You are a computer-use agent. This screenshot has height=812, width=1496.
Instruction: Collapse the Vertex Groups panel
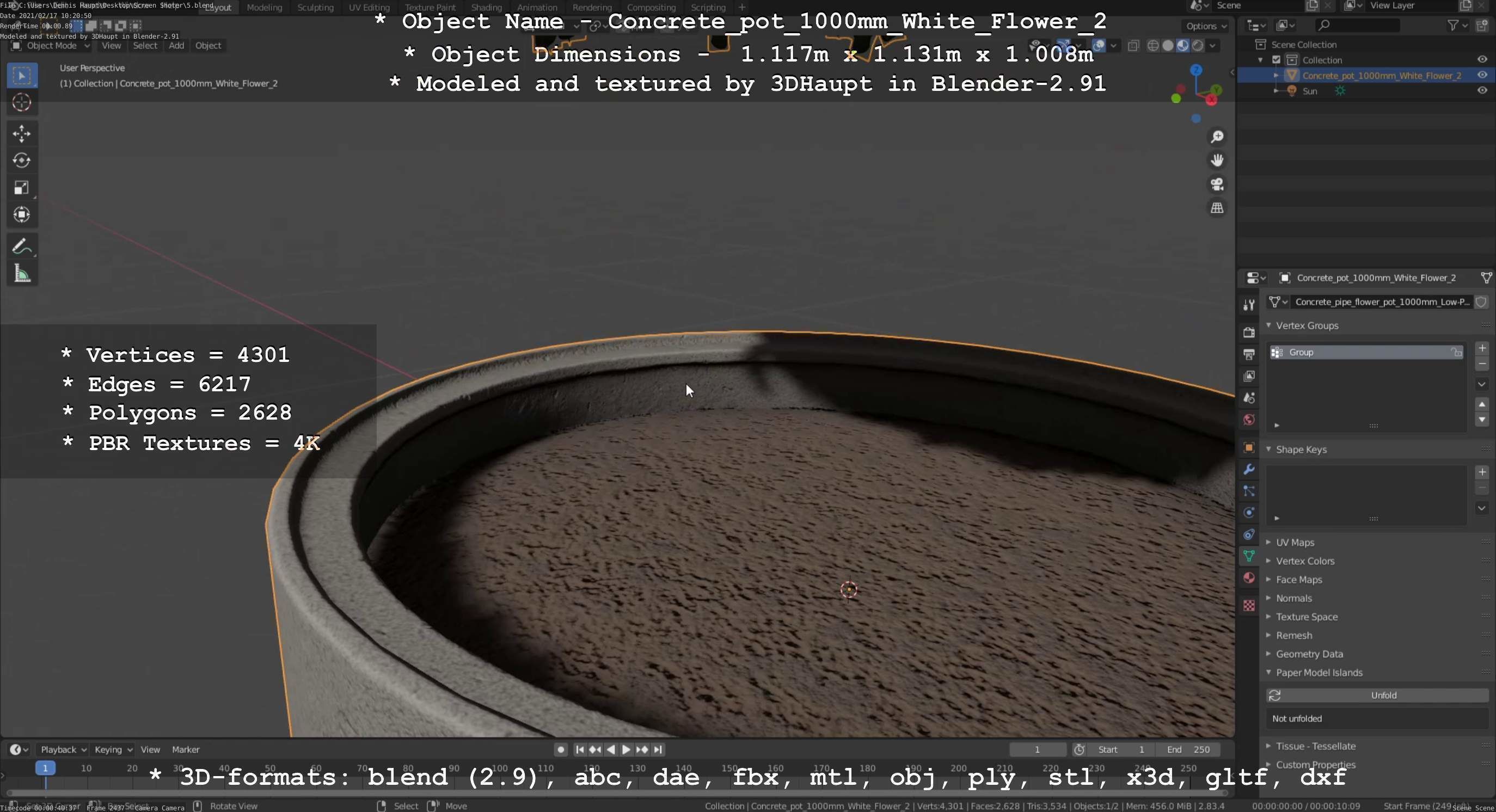coord(1307,325)
